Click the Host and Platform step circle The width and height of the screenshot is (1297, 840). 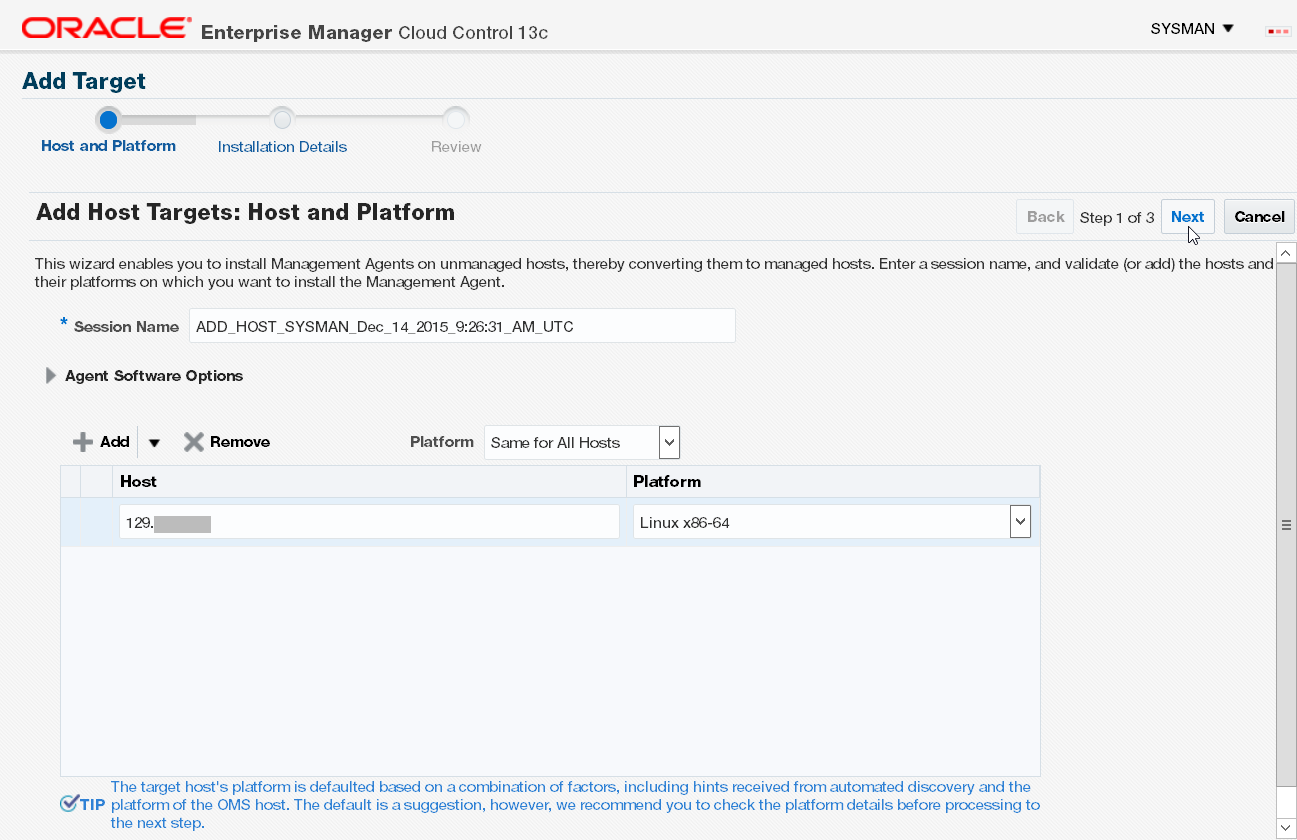108,120
